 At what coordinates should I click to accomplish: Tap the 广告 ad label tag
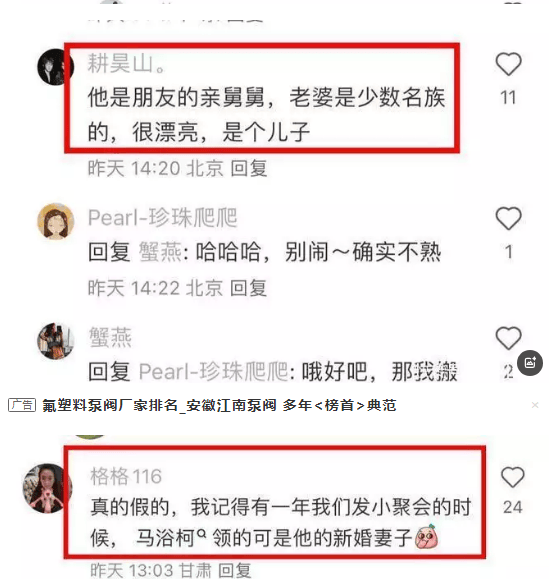tap(22, 405)
